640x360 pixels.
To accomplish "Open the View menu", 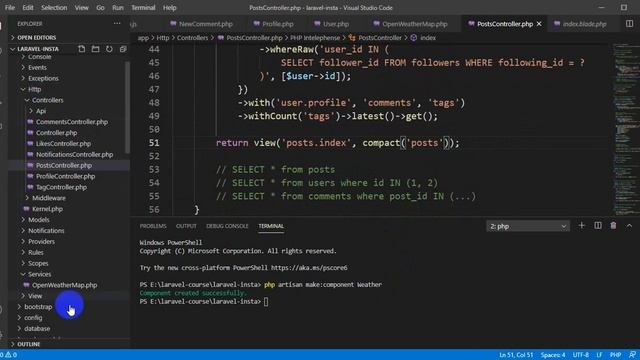I will pos(81,8).
